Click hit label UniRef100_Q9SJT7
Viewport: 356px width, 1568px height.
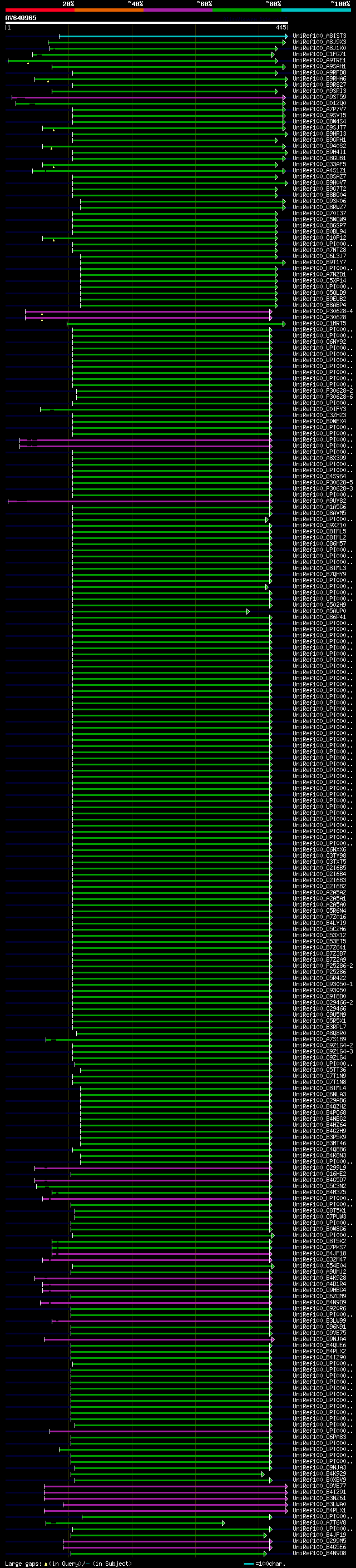[319, 128]
